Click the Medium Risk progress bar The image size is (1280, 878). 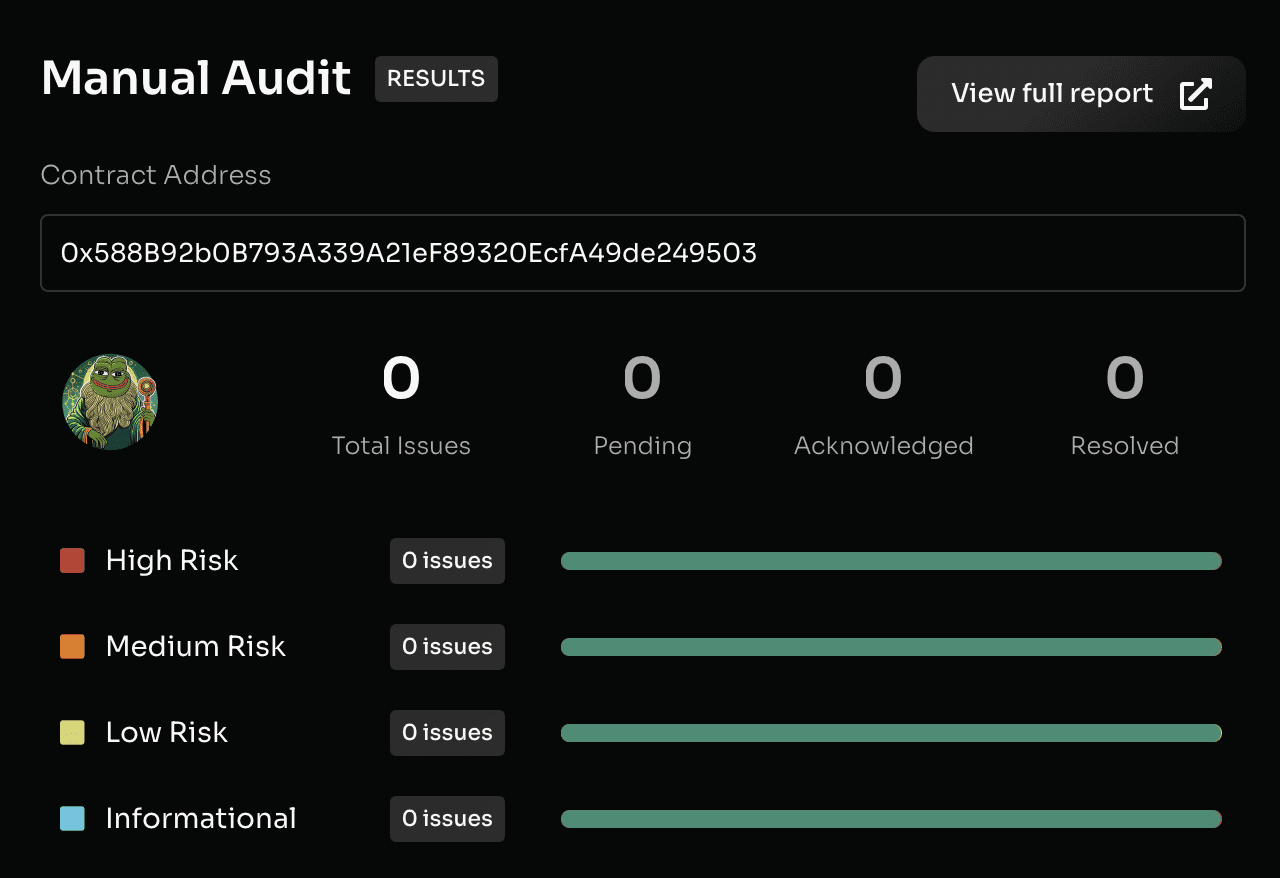click(890, 647)
